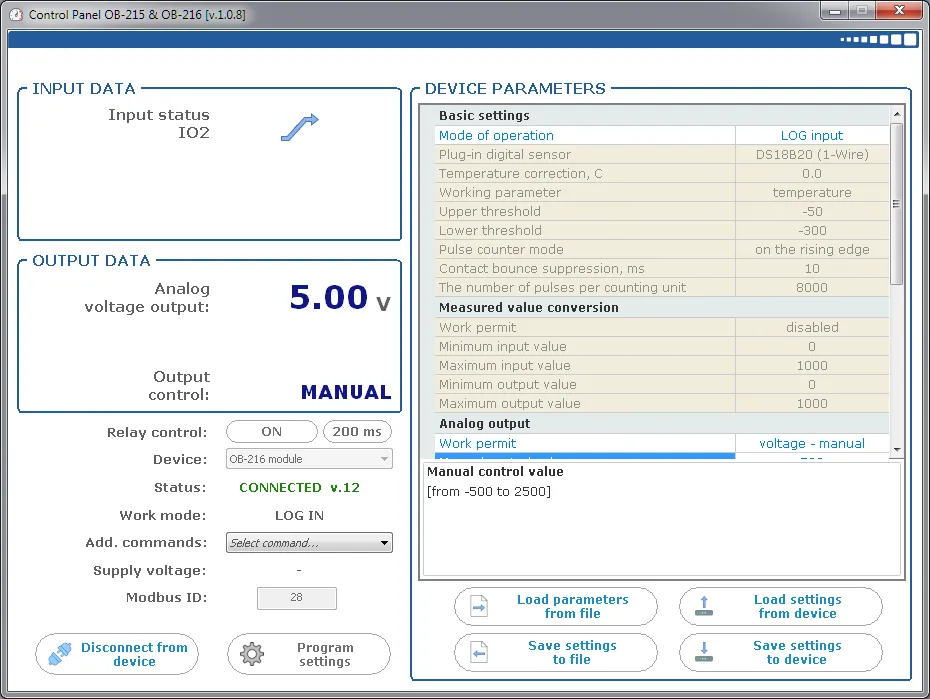Click the file arrow icon on Load parameters
The image size is (930, 699).
point(479,606)
